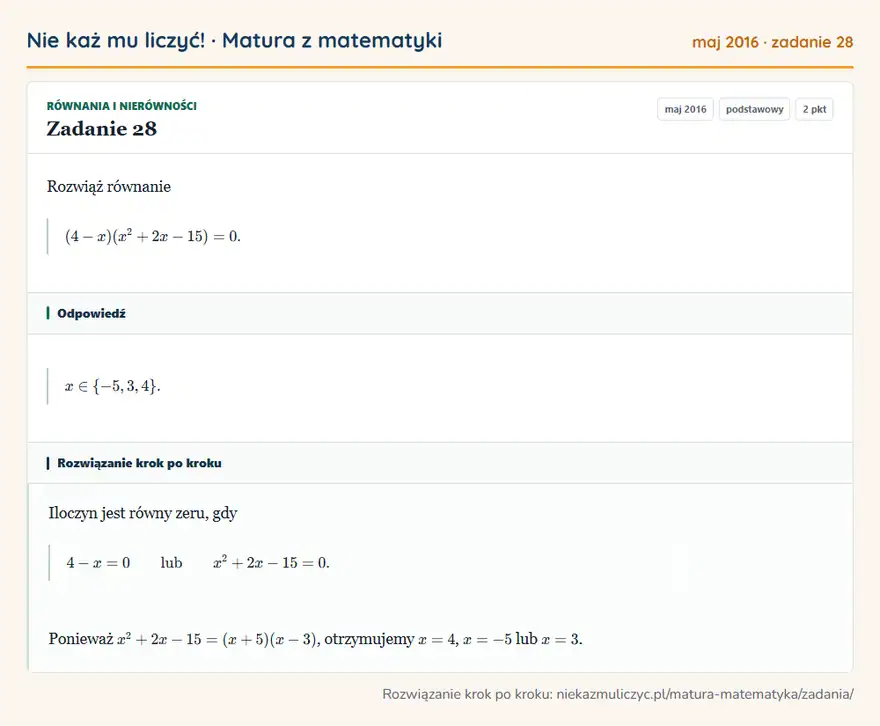Click the 'Zadanie 28' heading
The width and height of the screenshot is (880, 726).
pos(102,128)
